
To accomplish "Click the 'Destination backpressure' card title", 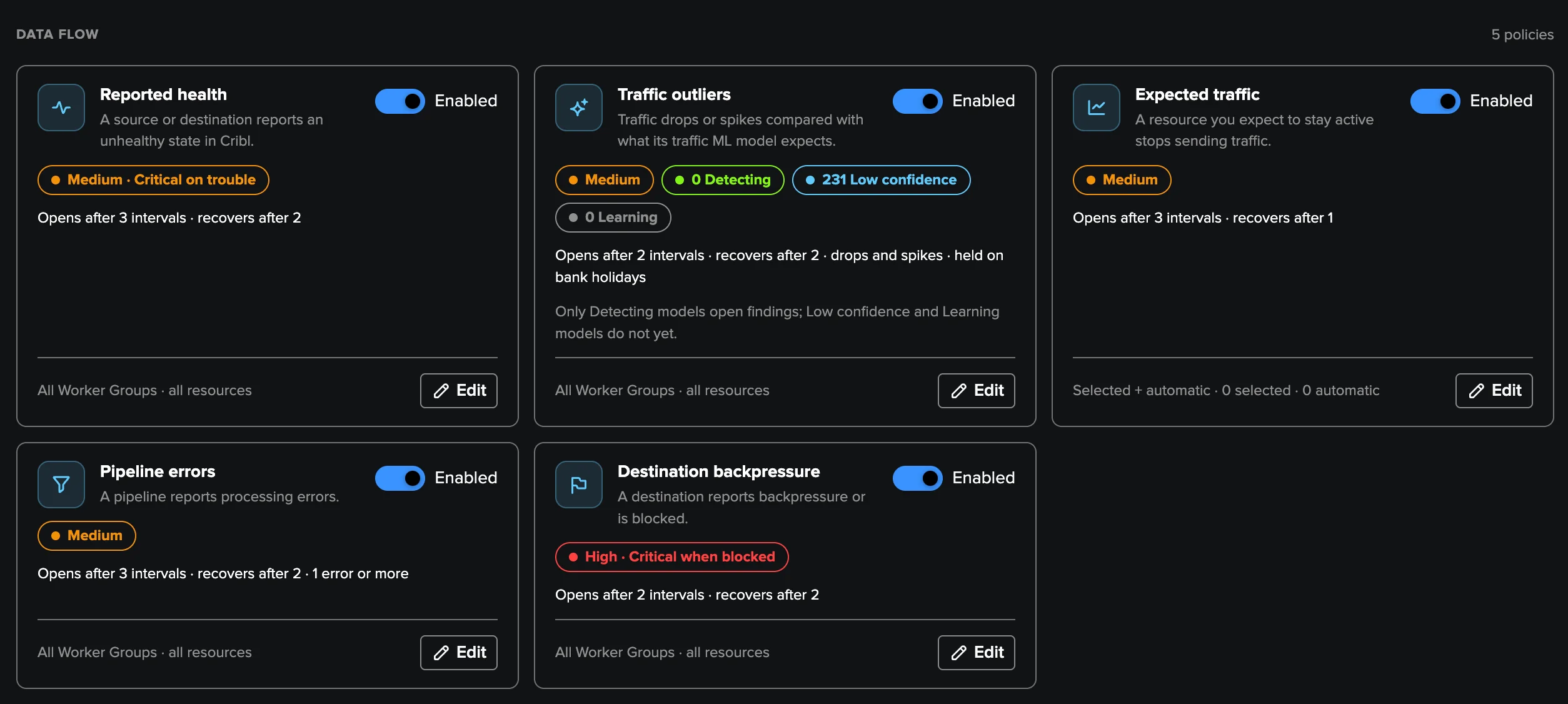I will click(719, 471).
